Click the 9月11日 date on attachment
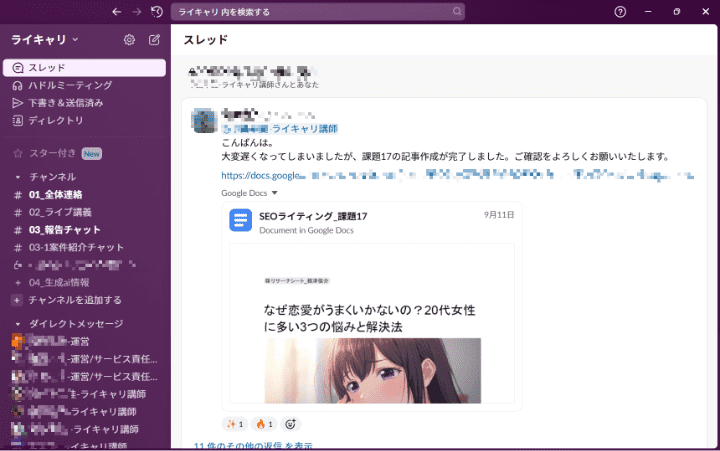Viewport: 720px width, 451px height. click(x=499, y=215)
